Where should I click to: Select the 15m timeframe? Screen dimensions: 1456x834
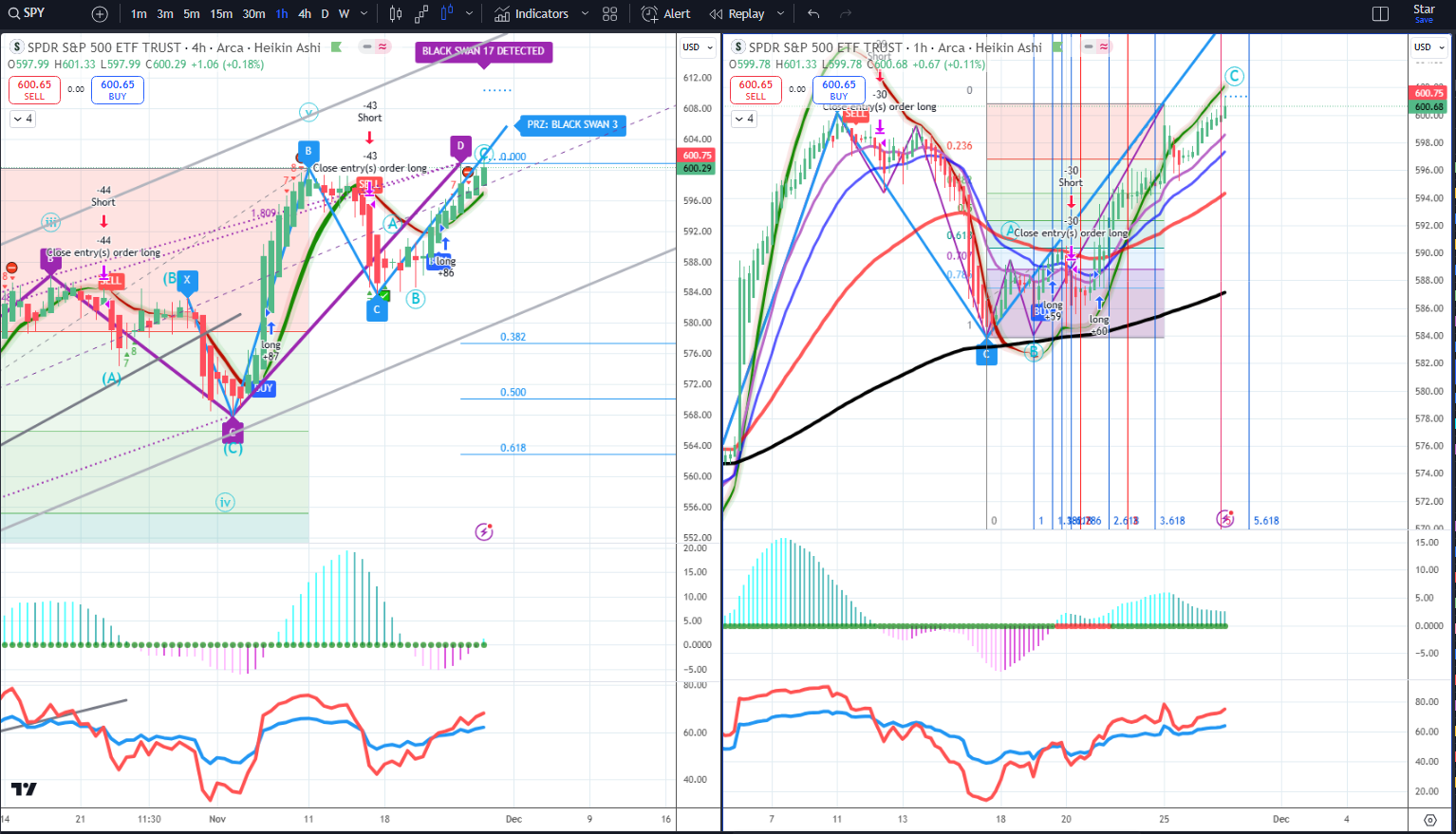coord(221,14)
